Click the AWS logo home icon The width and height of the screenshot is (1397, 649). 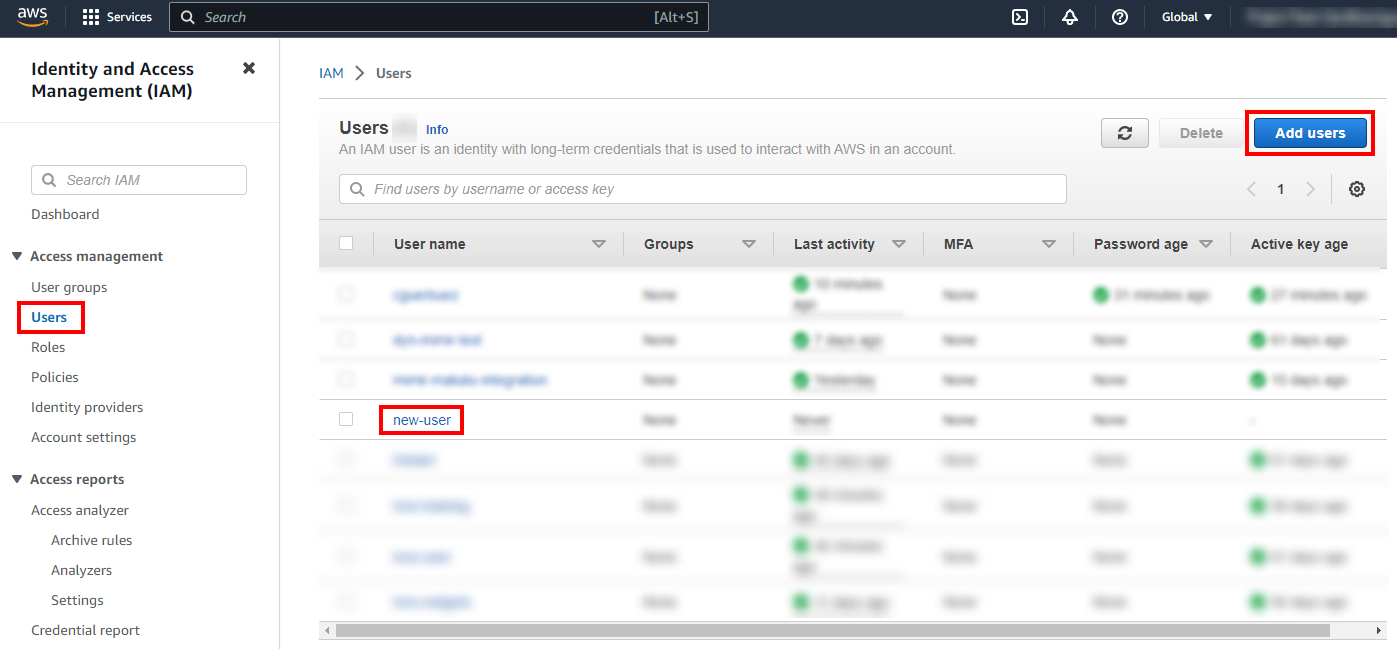[33, 17]
